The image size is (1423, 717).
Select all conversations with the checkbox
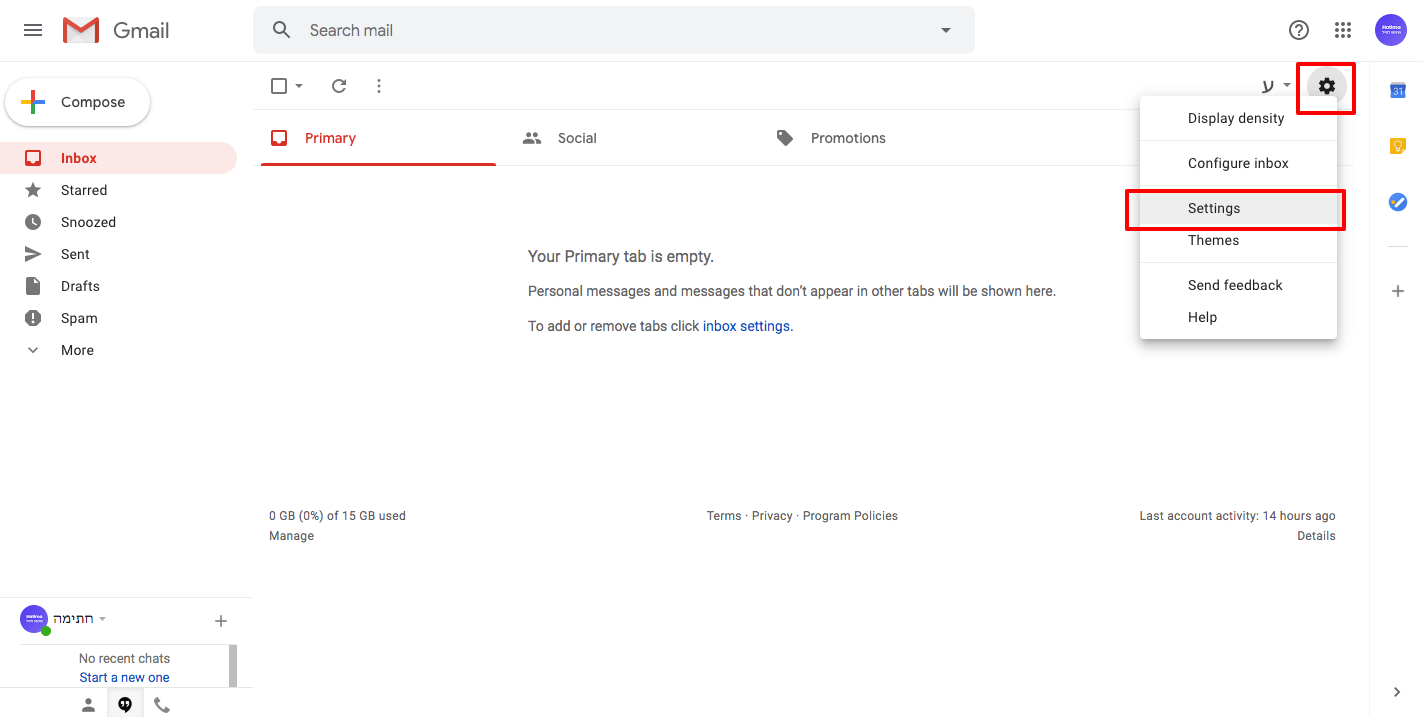[278, 86]
